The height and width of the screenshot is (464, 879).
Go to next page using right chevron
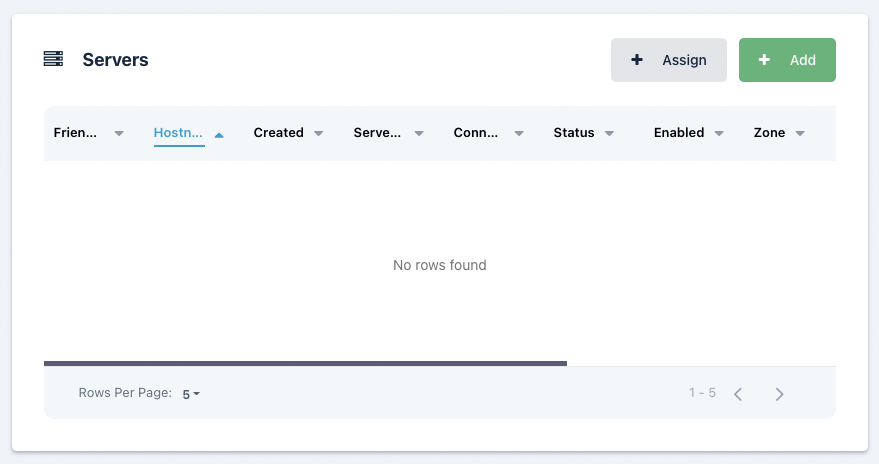pyautogui.click(x=779, y=394)
